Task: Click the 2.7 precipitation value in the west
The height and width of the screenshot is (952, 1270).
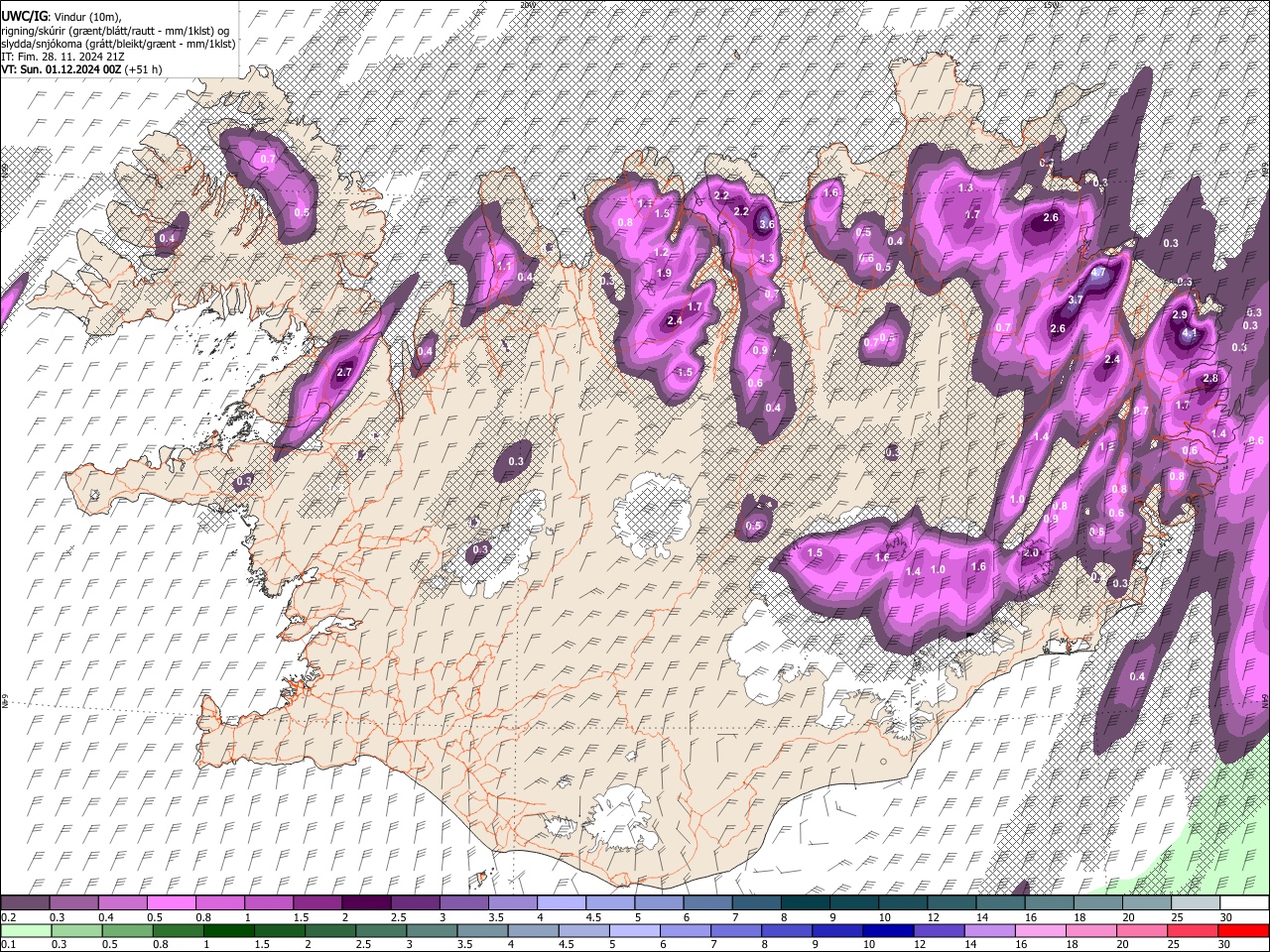Action: [344, 372]
